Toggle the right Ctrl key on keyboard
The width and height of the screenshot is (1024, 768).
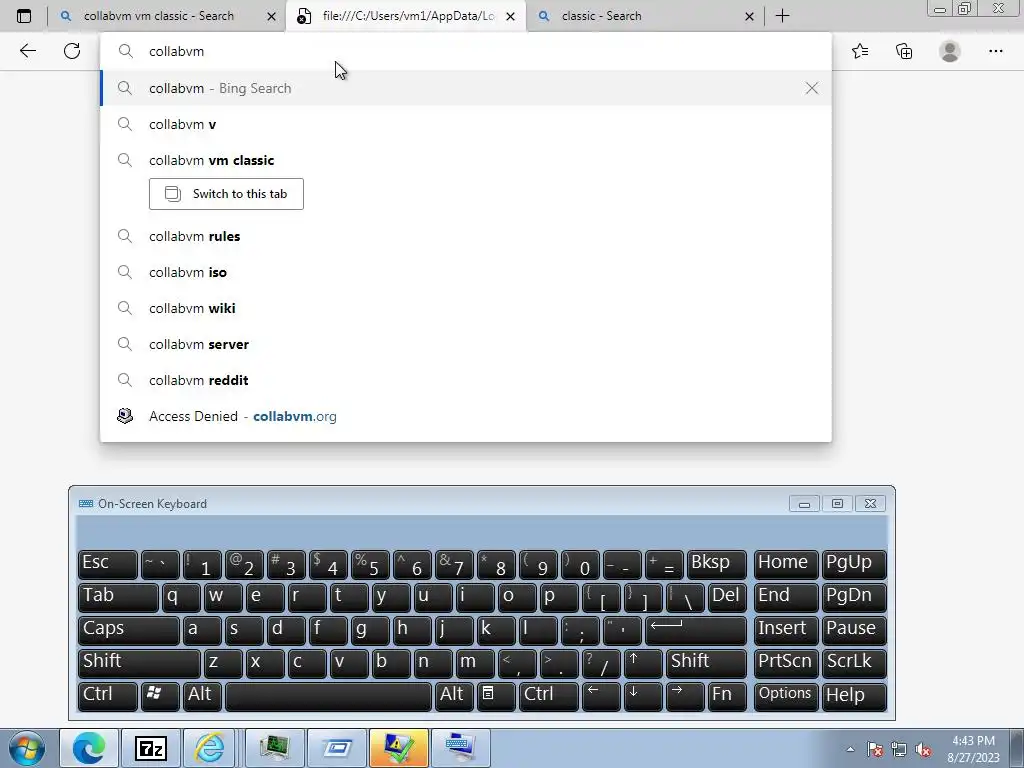[x=549, y=696]
